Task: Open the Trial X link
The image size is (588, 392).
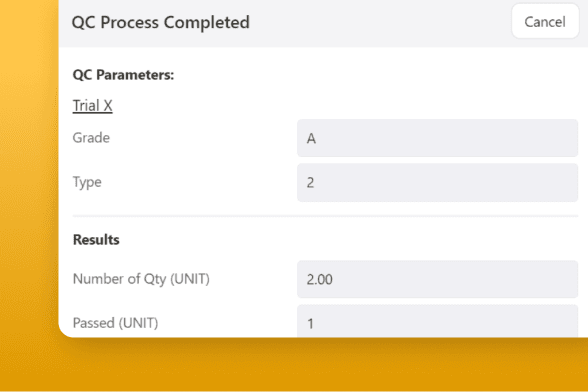Action: tap(92, 106)
